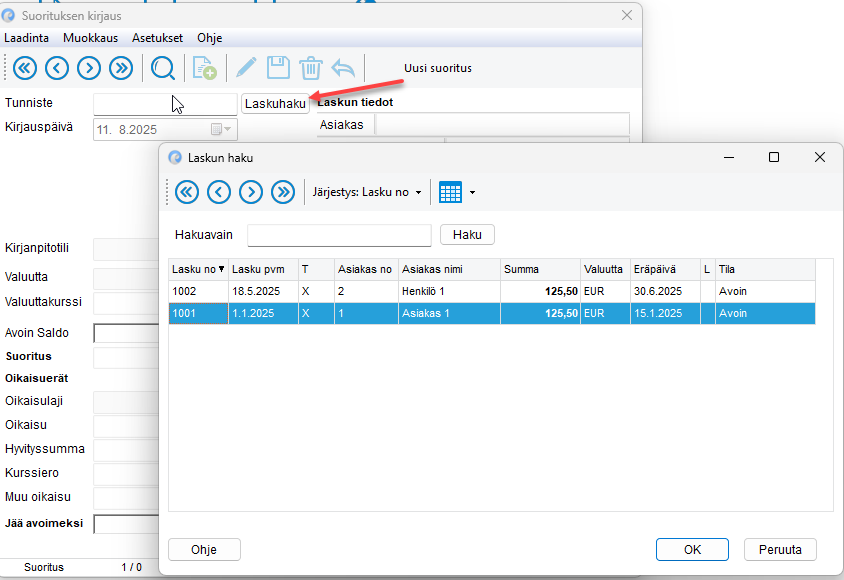Sort by the Lasku no column header

pos(198,269)
